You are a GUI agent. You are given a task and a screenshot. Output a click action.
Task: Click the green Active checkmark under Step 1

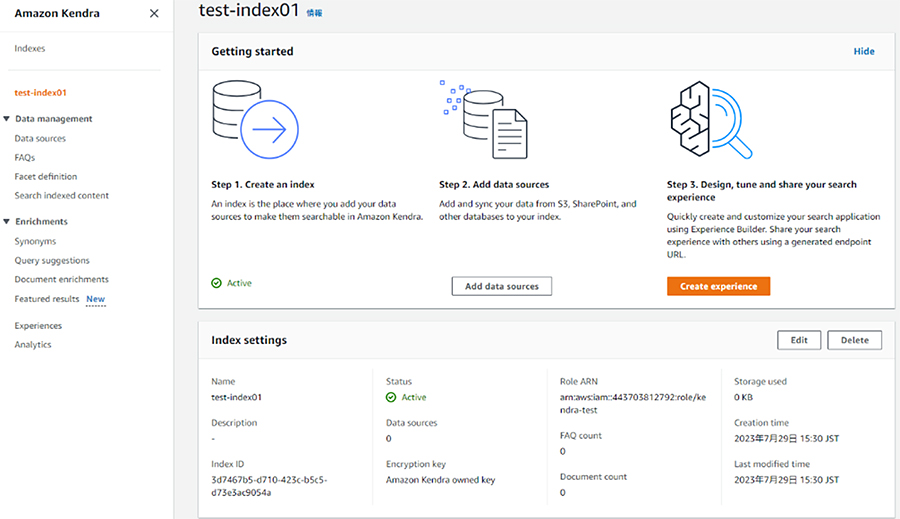click(216, 283)
